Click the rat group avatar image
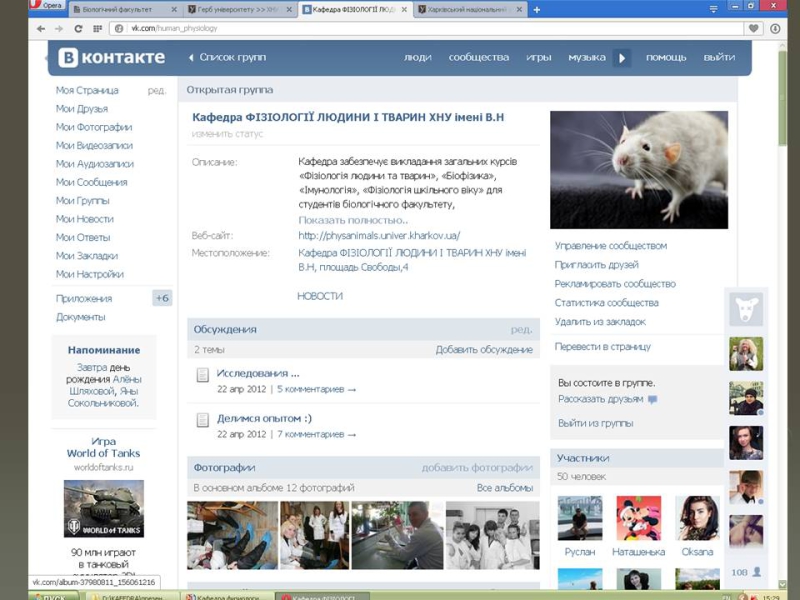This screenshot has width=800, height=600. (639, 170)
